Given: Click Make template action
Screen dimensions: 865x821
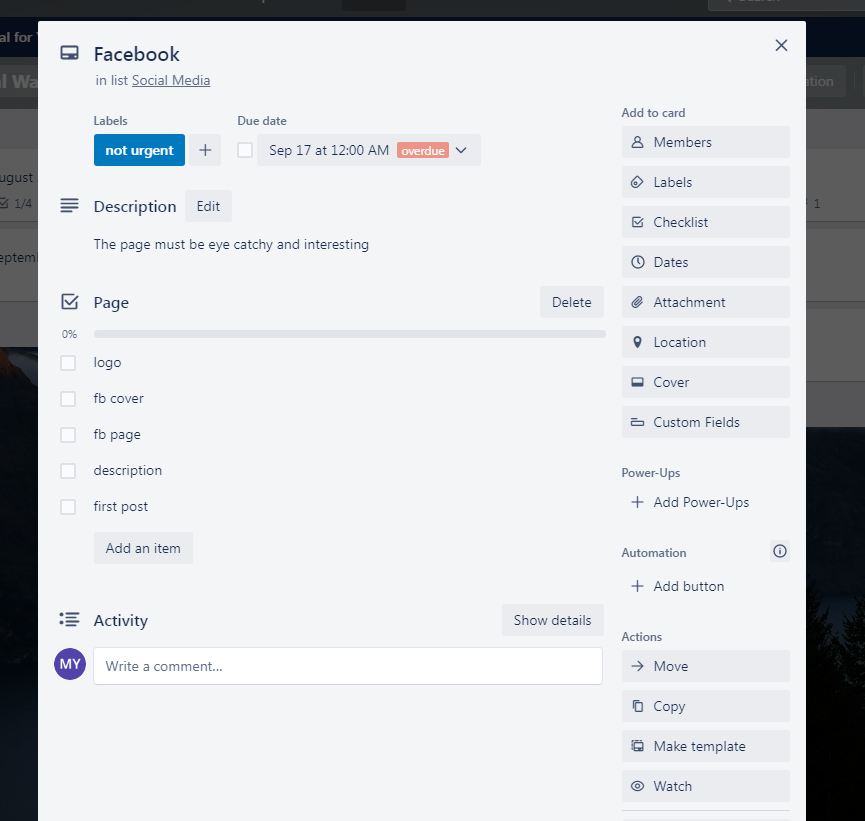Looking at the screenshot, I should pos(706,746).
